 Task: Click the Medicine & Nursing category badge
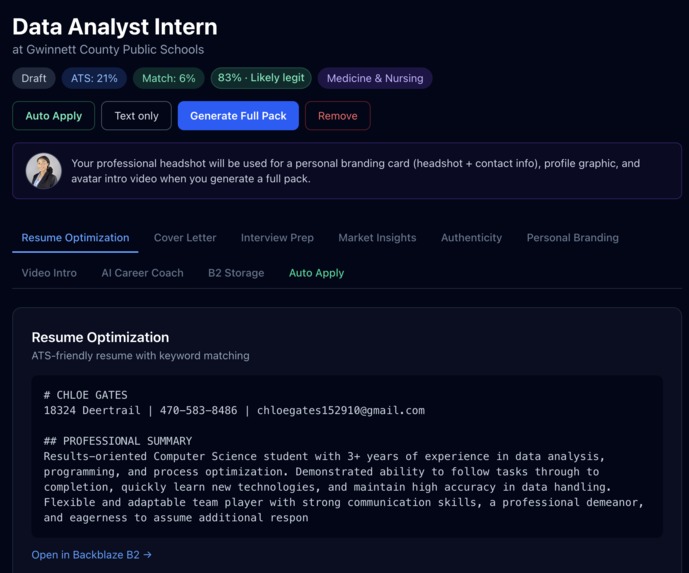(375, 78)
